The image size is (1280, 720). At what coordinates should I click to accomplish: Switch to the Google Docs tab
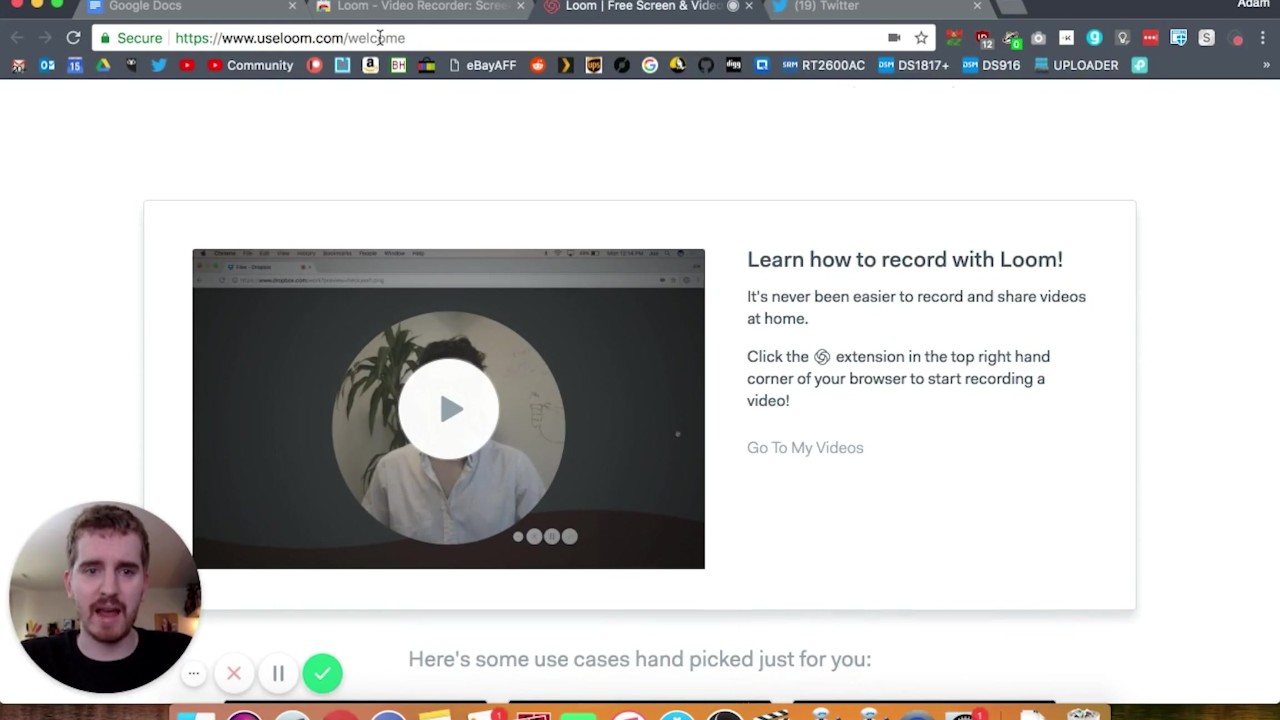pos(190,7)
